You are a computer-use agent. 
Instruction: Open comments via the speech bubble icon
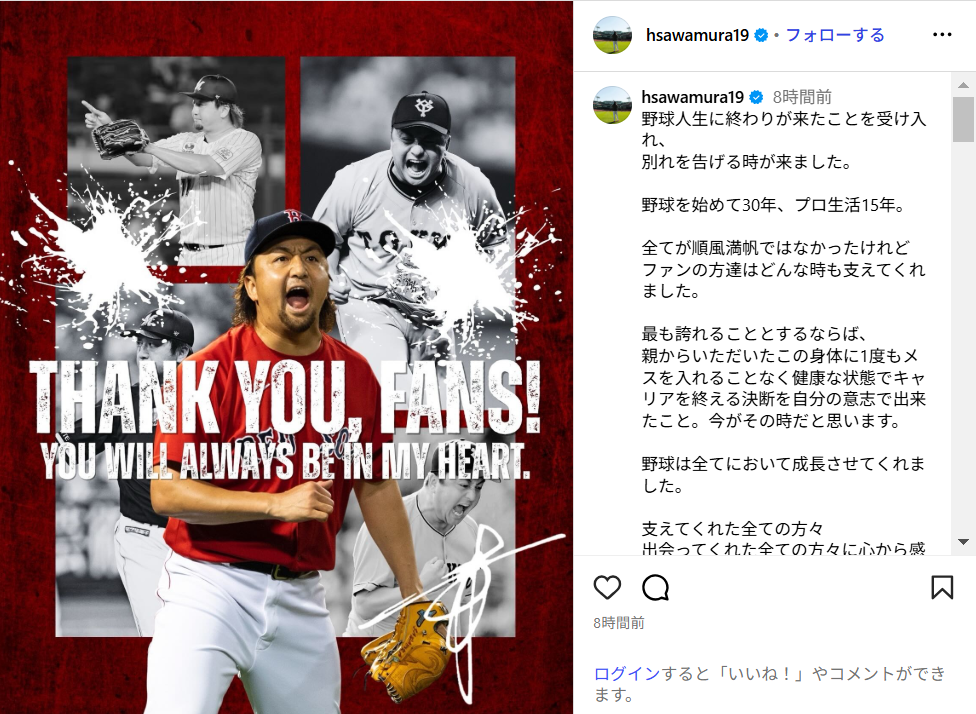click(x=655, y=587)
